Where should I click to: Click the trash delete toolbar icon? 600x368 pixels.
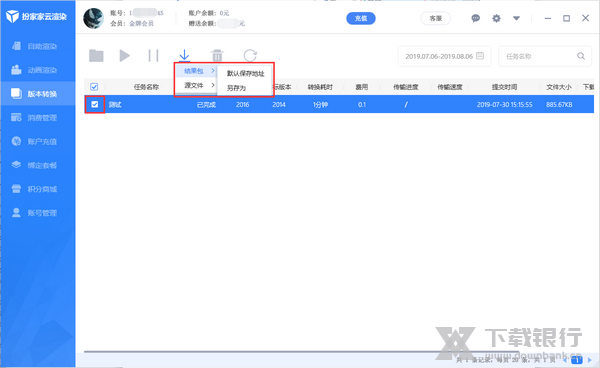click(217, 56)
